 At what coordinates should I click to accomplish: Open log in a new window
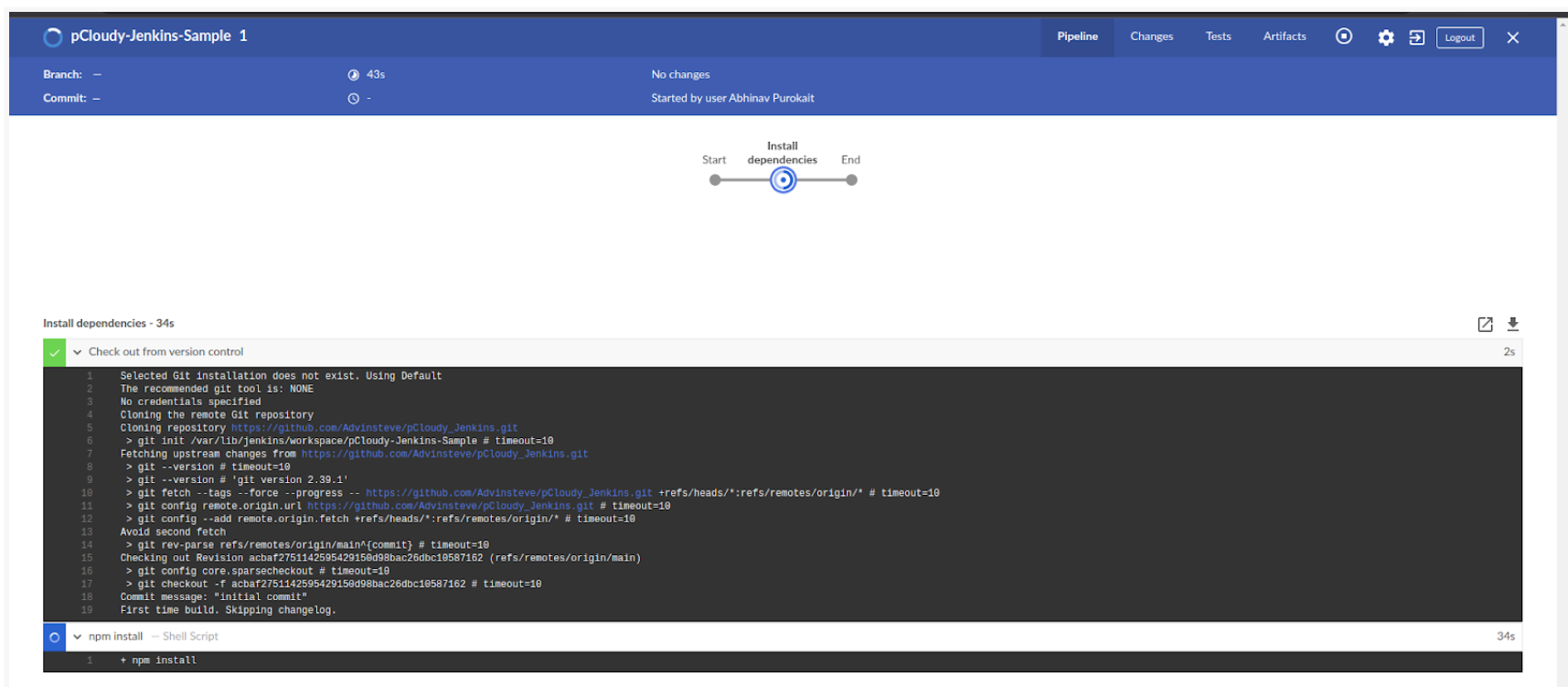click(x=1485, y=324)
